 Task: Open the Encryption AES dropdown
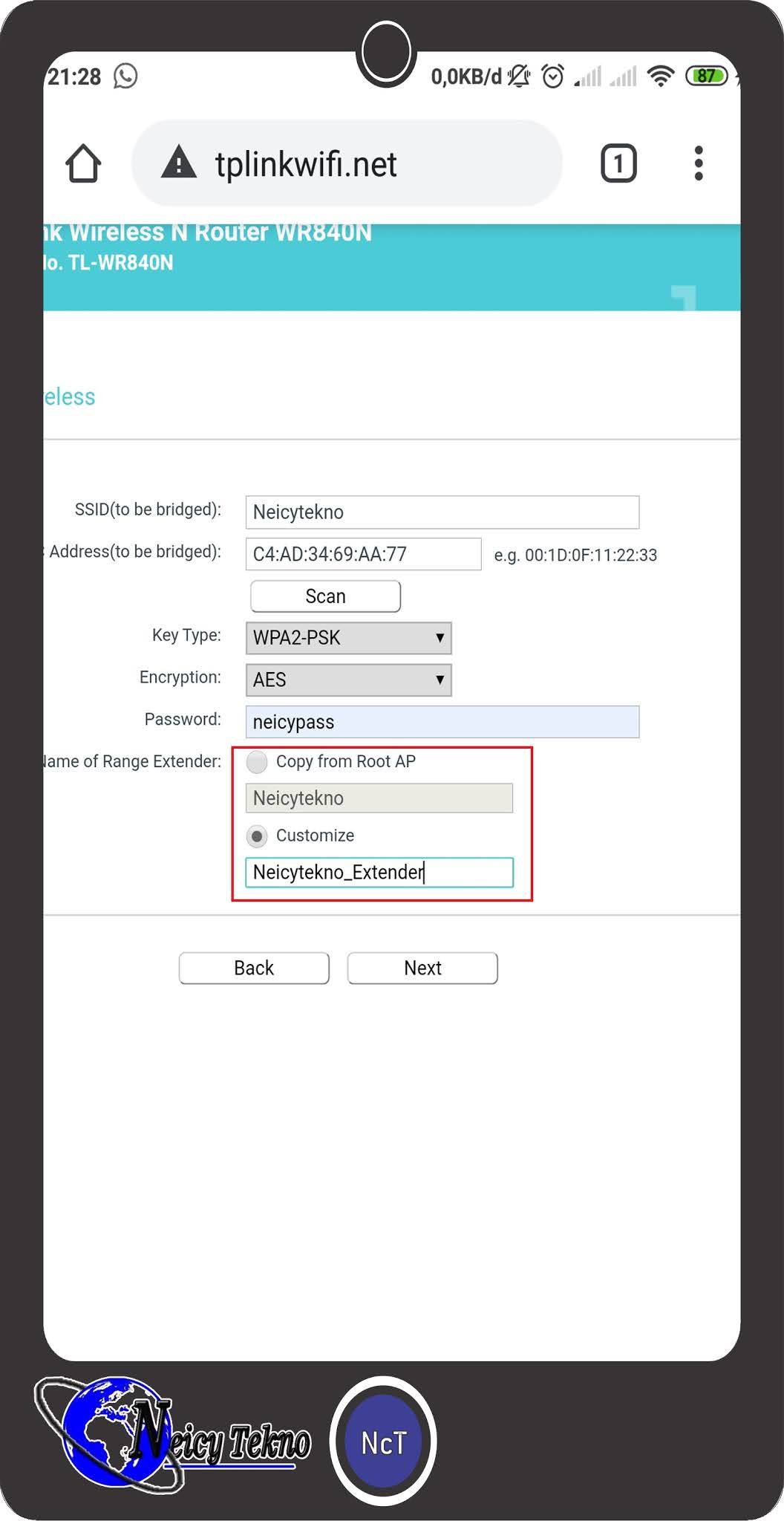tap(349, 680)
